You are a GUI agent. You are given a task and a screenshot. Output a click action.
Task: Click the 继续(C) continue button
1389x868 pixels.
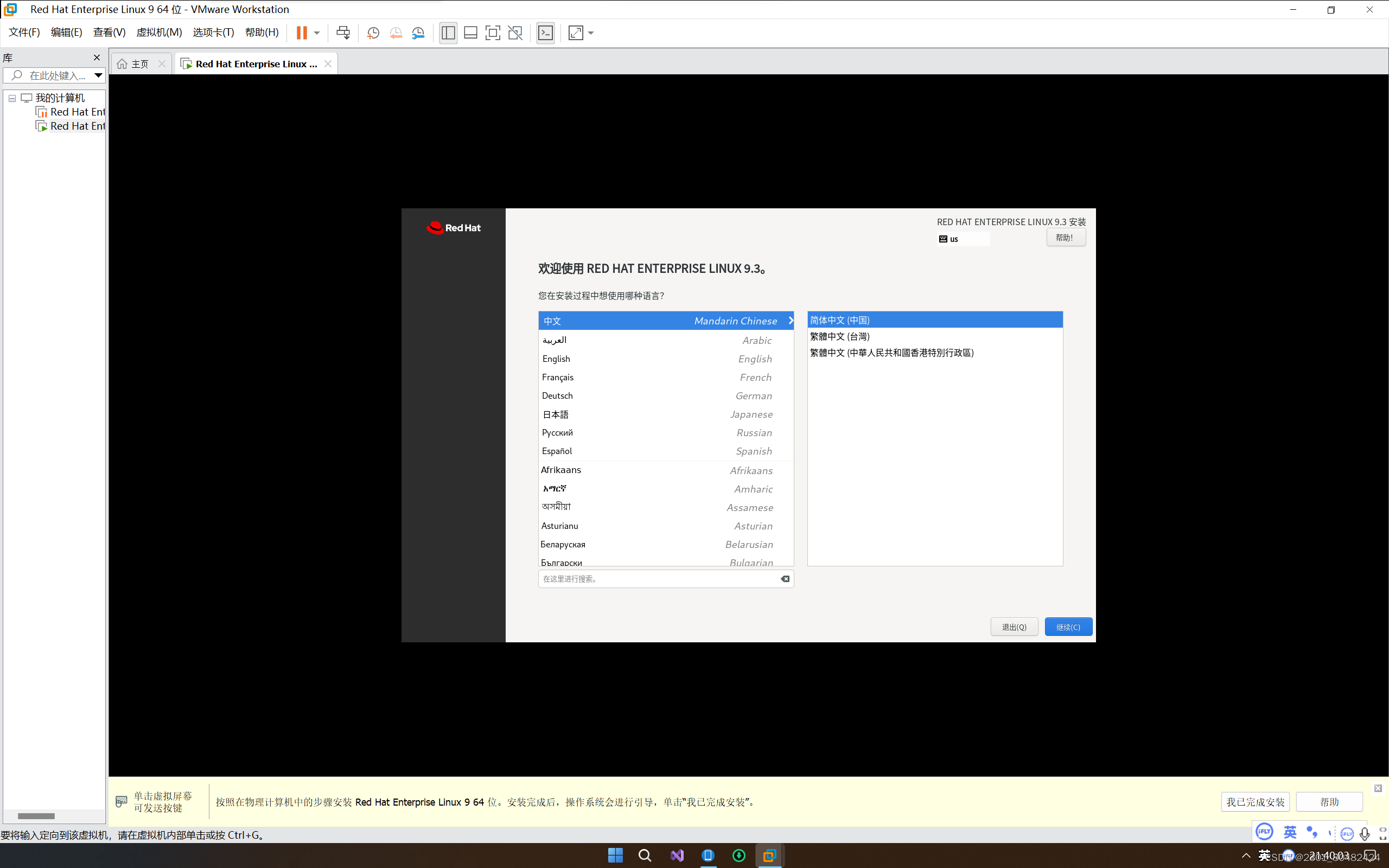click(x=1068, y=627)
